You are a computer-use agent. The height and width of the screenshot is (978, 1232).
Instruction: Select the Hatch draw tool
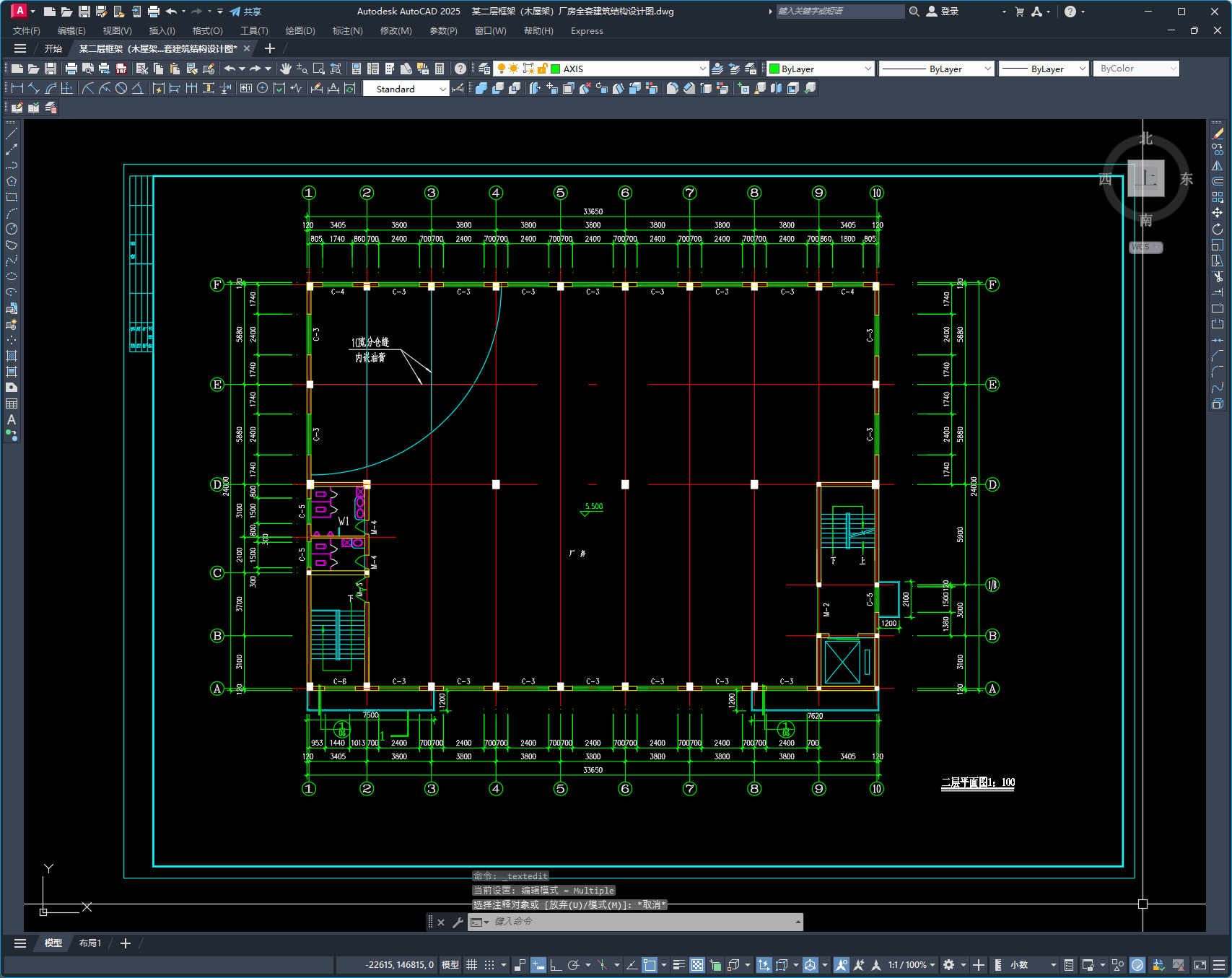point(12,356)
